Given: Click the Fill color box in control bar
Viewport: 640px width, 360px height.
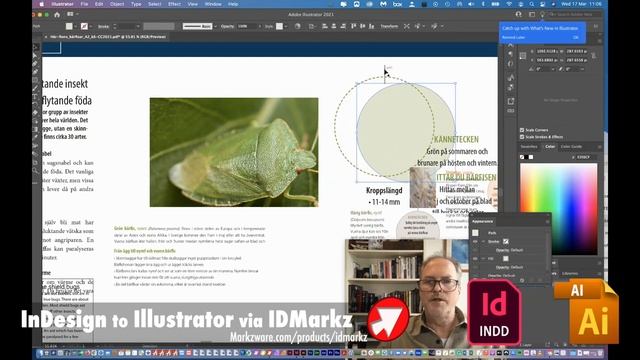Looking at the screenshot, I should tap(69, 26).
